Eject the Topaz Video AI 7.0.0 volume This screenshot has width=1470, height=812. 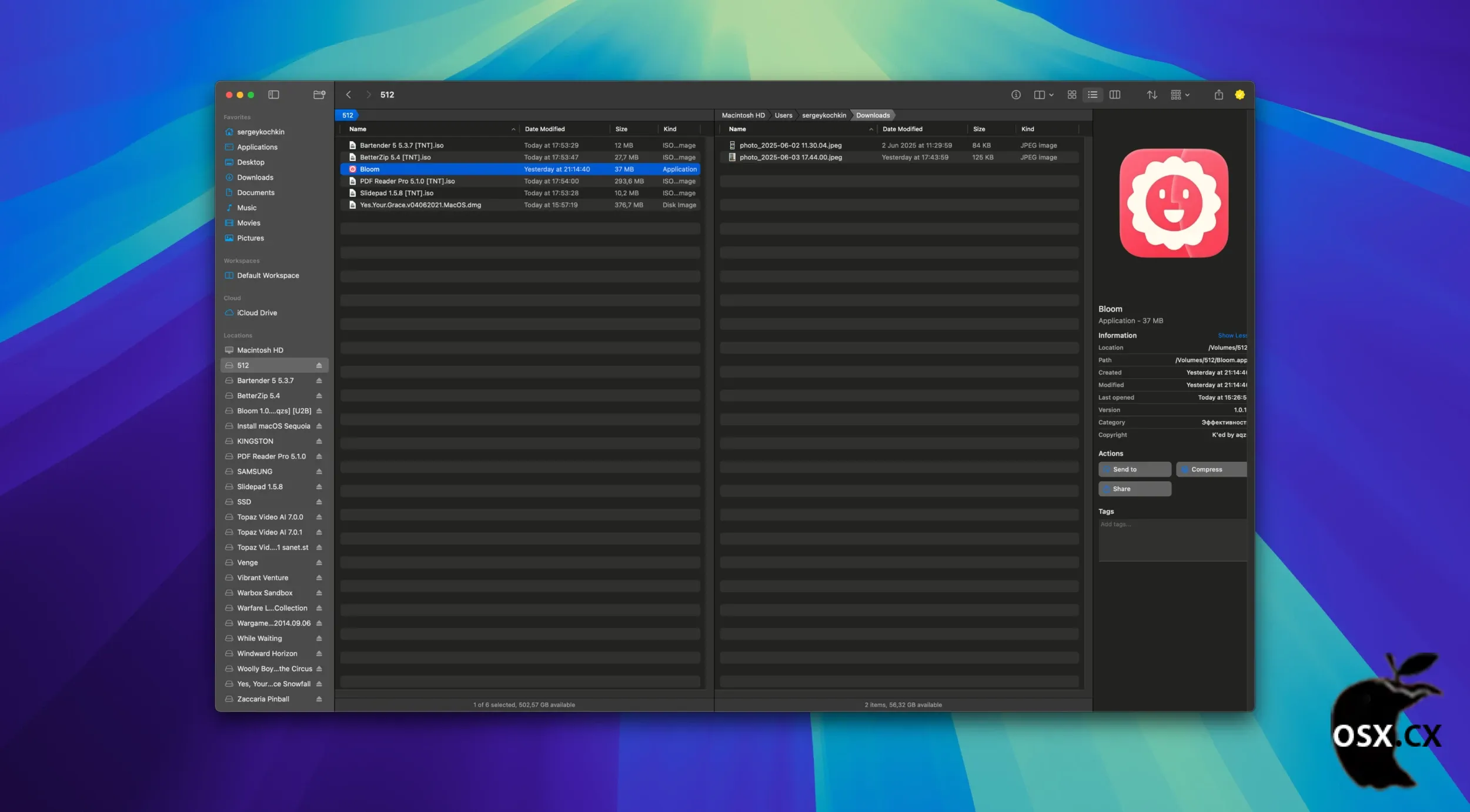pyautogui.click(x=319, y=517)
